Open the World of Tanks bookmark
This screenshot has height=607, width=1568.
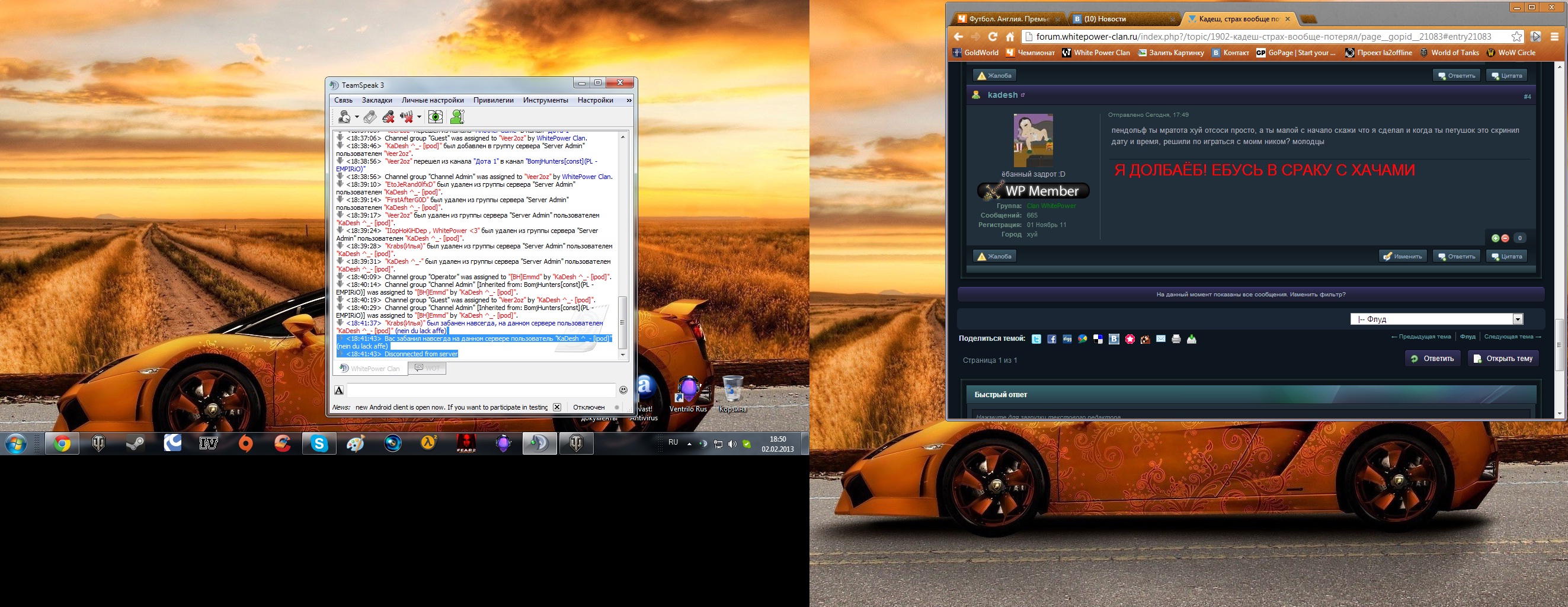[1449, 53]
